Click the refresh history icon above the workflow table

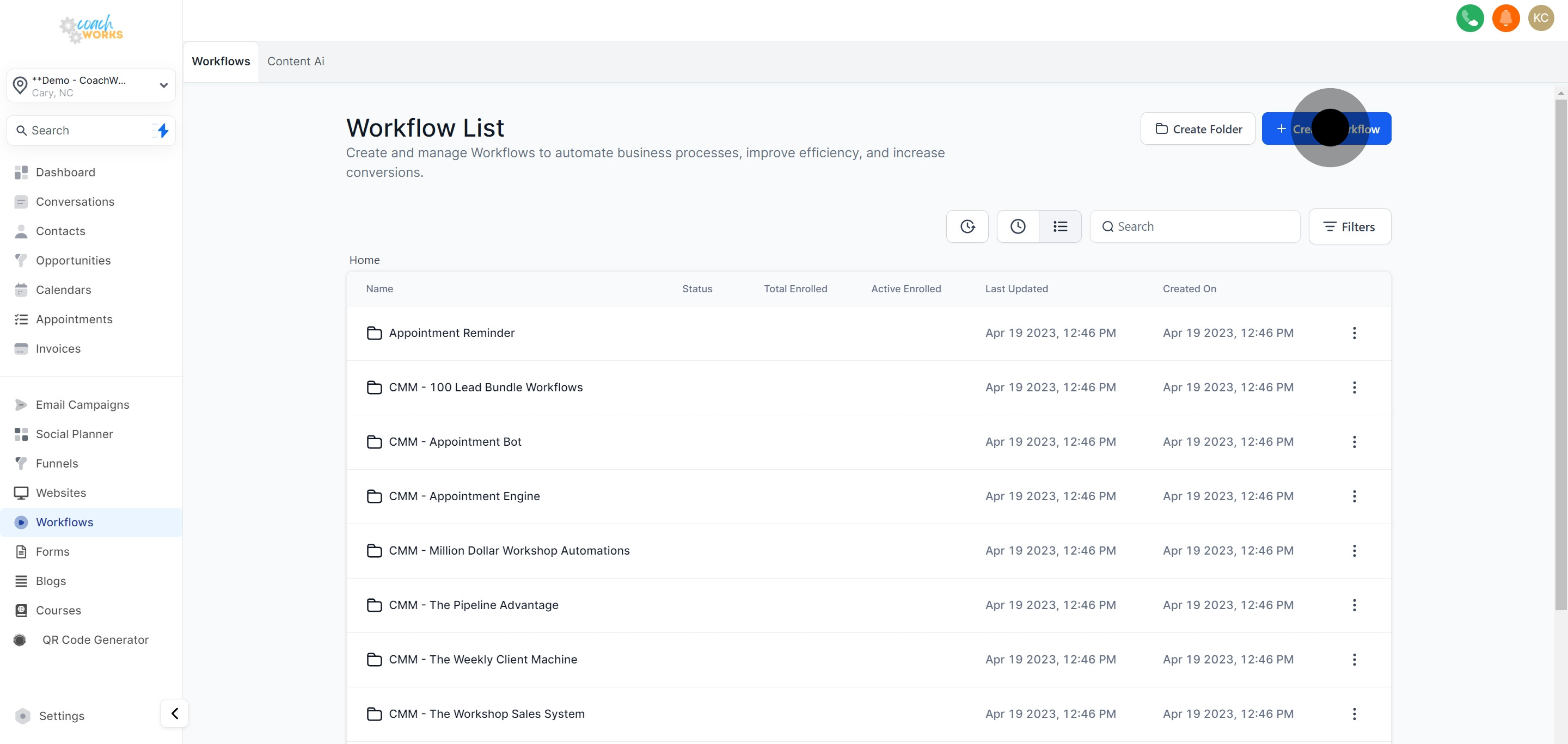(x=967, y=226)
